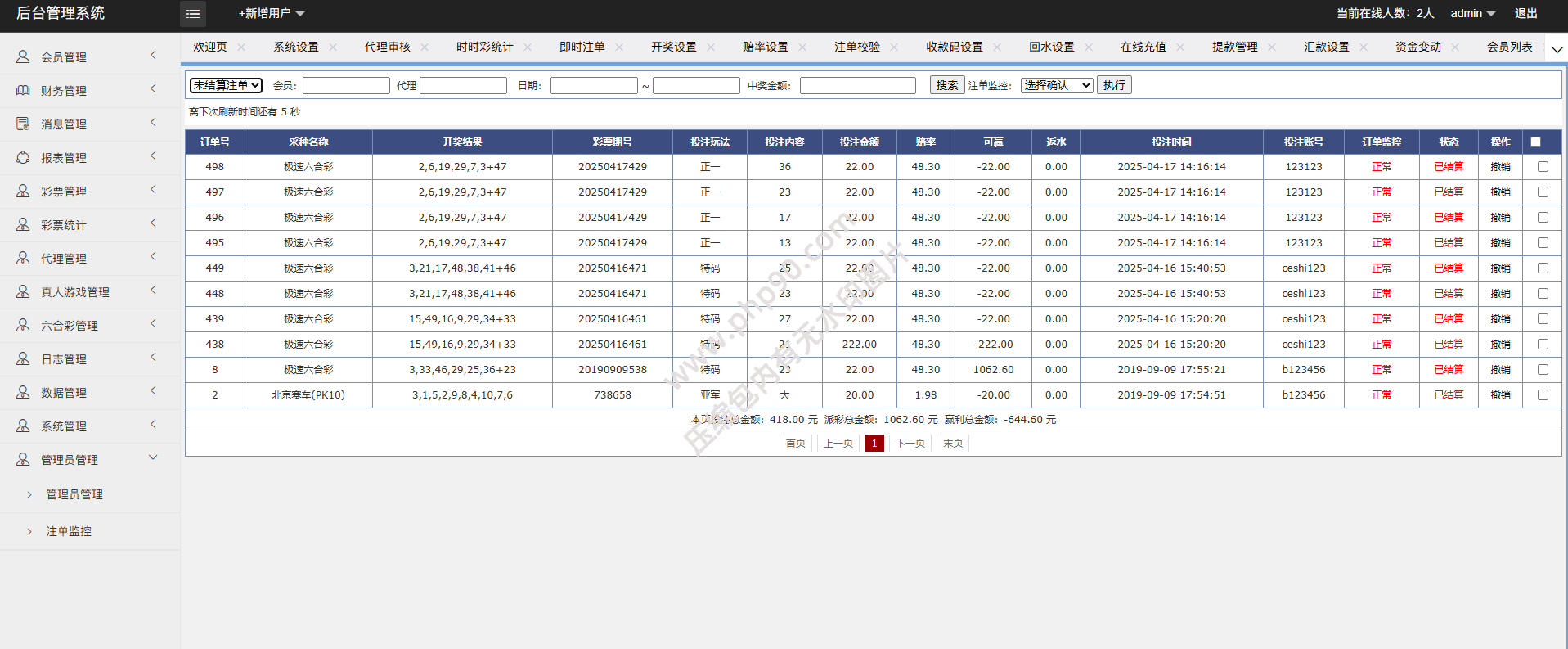
Task: Click the hamburger menu toggle icon
Action: 193,14
